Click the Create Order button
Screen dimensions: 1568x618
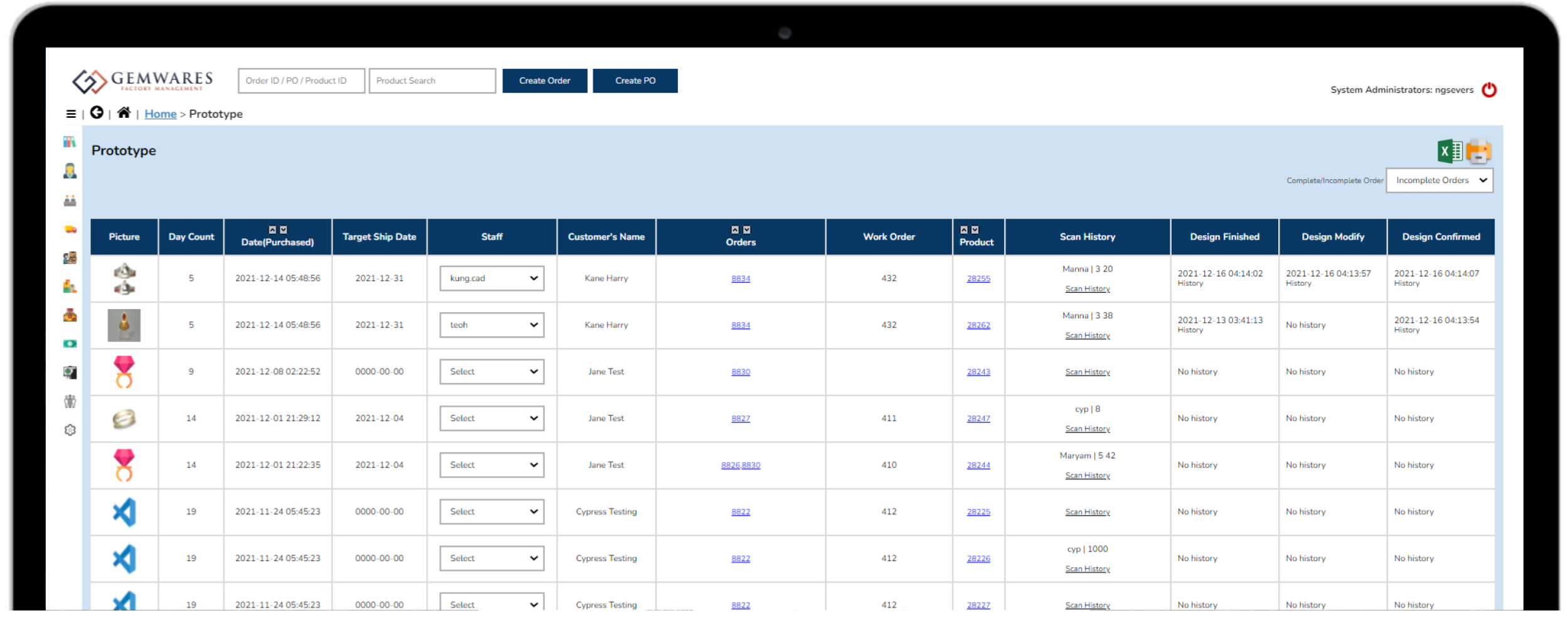[x=544, y=81]
